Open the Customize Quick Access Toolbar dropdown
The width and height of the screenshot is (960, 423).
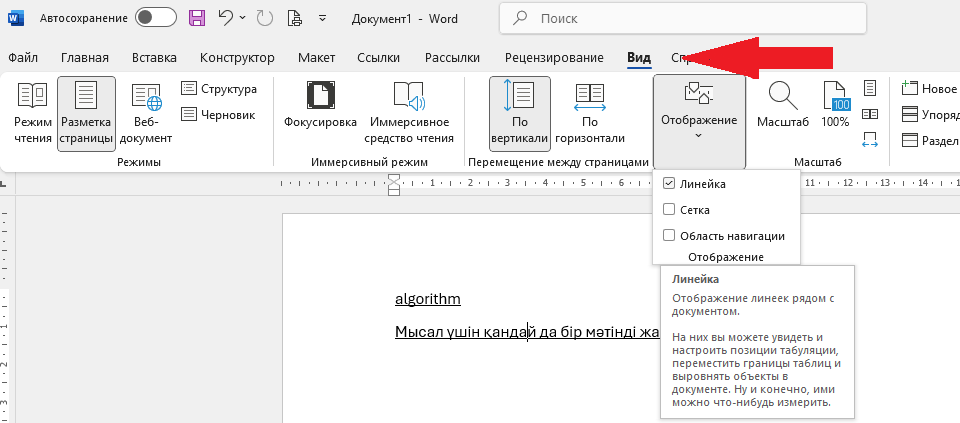click(x=323, y=18)
